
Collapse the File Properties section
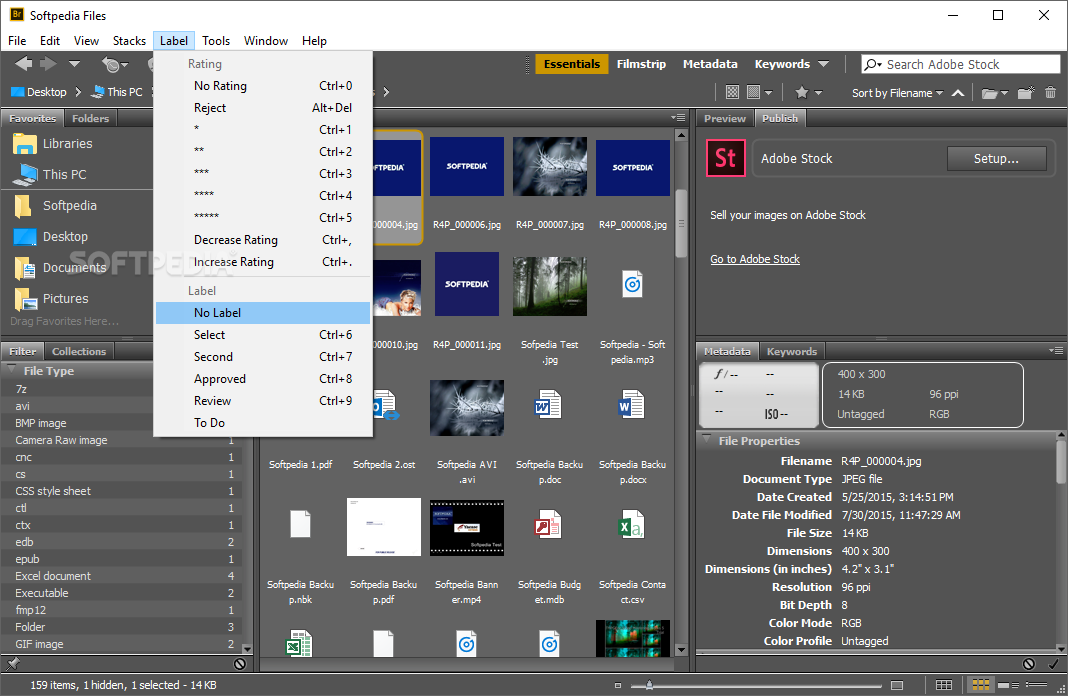click(x=706, y=440)
